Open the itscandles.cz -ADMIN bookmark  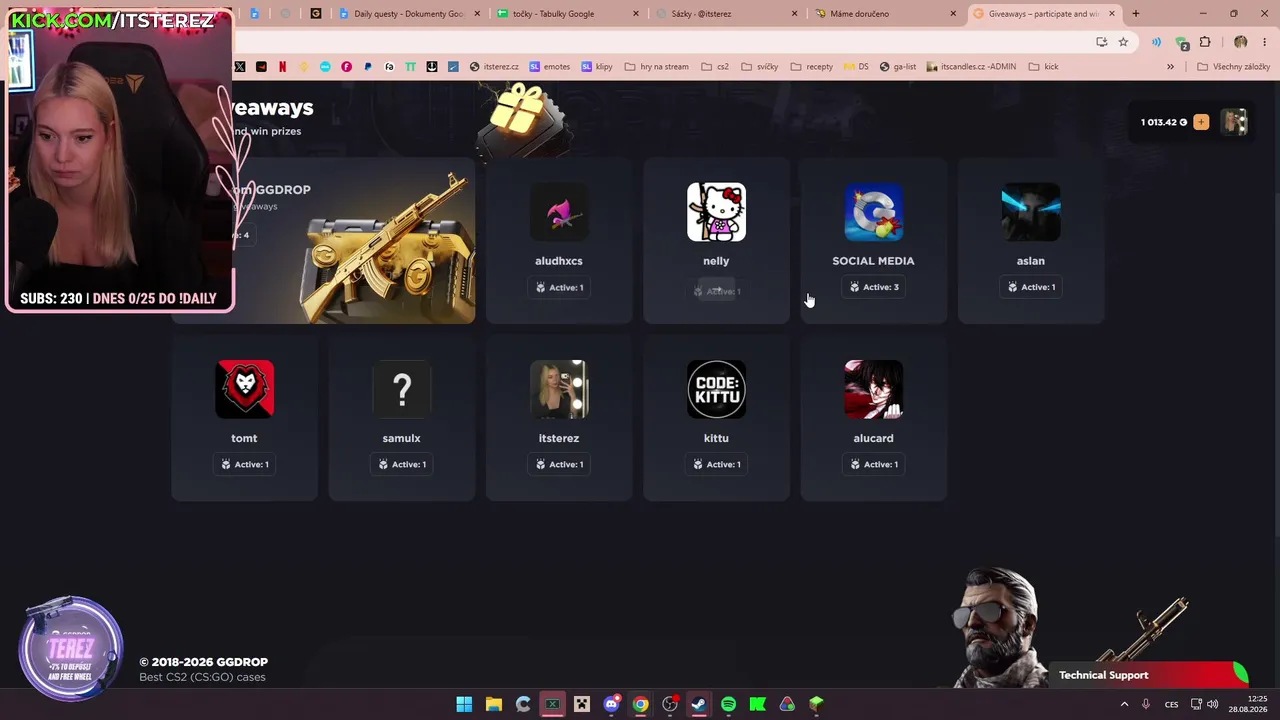pyautogui.click(x=971, y=67)
